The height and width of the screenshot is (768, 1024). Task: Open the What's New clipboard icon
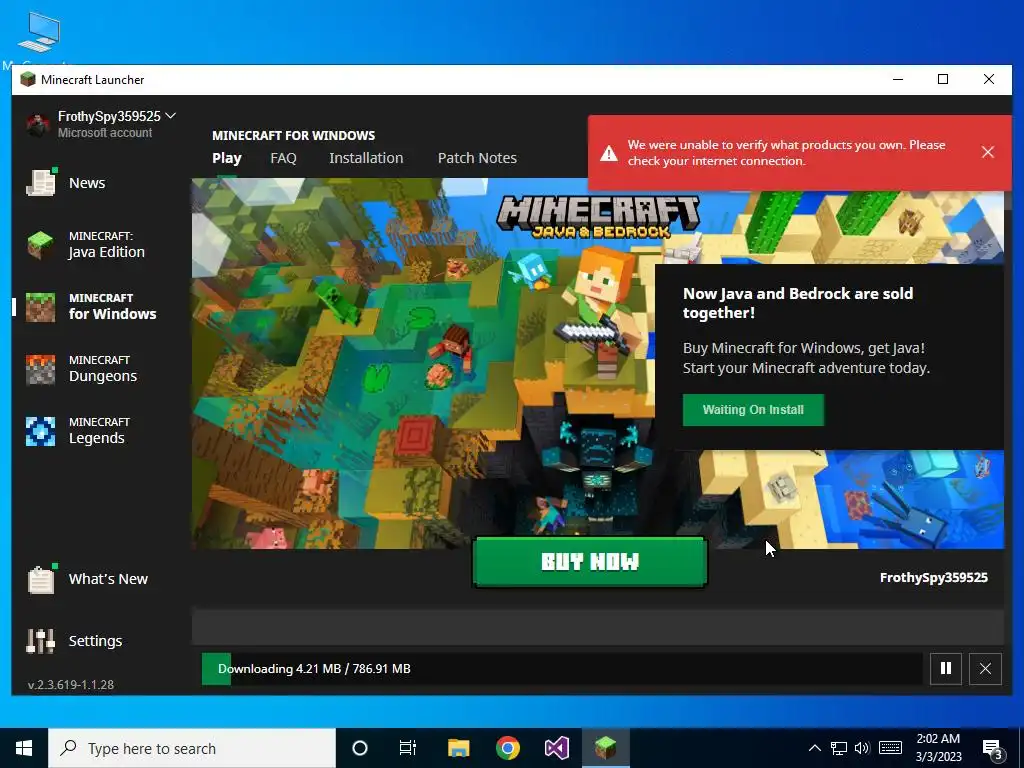[41, 579]
